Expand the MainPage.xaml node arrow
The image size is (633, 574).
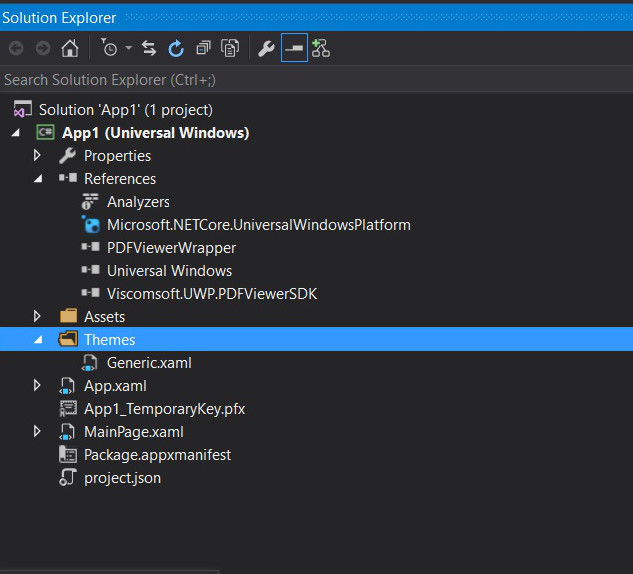pyautogui.click(x=38, y=432)
